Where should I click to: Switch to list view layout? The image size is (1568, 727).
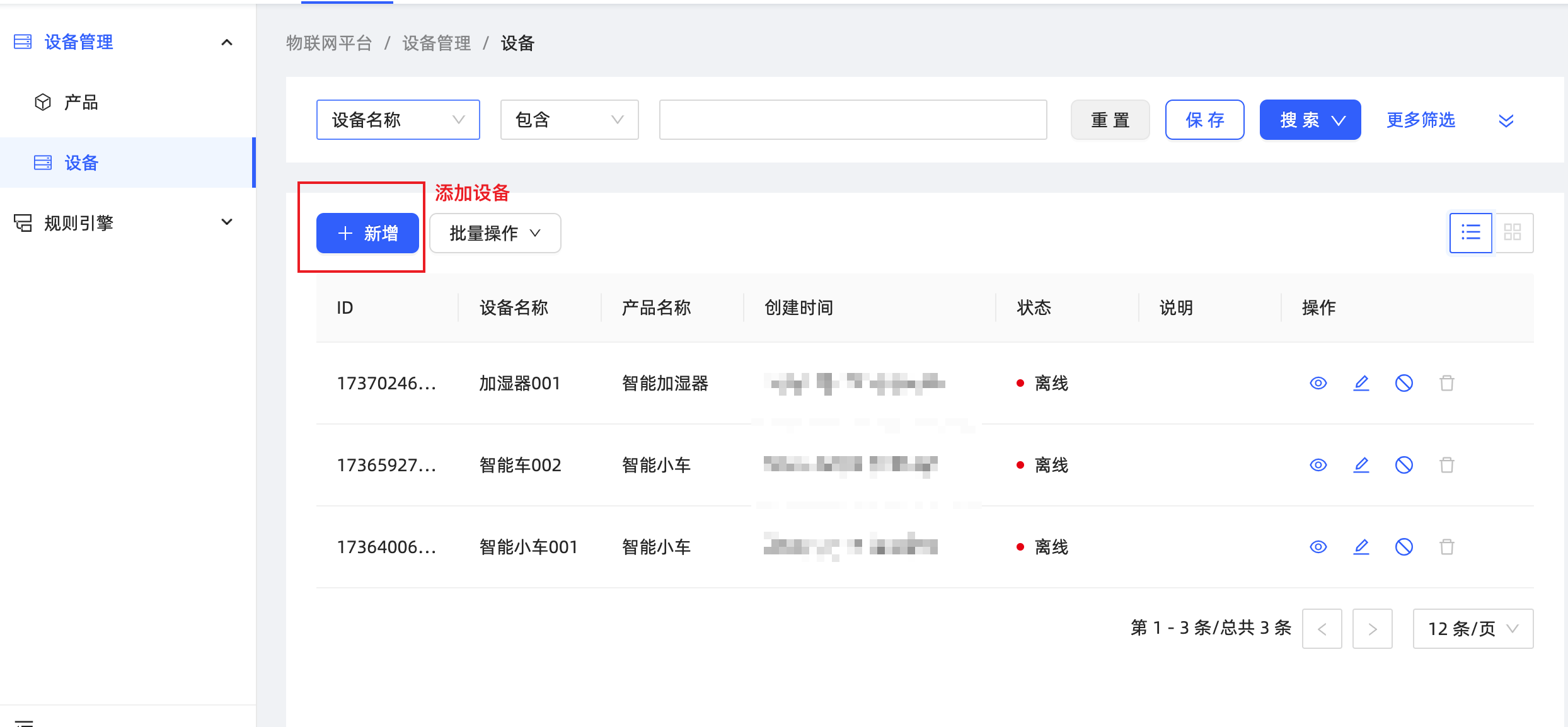(x=1470, y=232)
